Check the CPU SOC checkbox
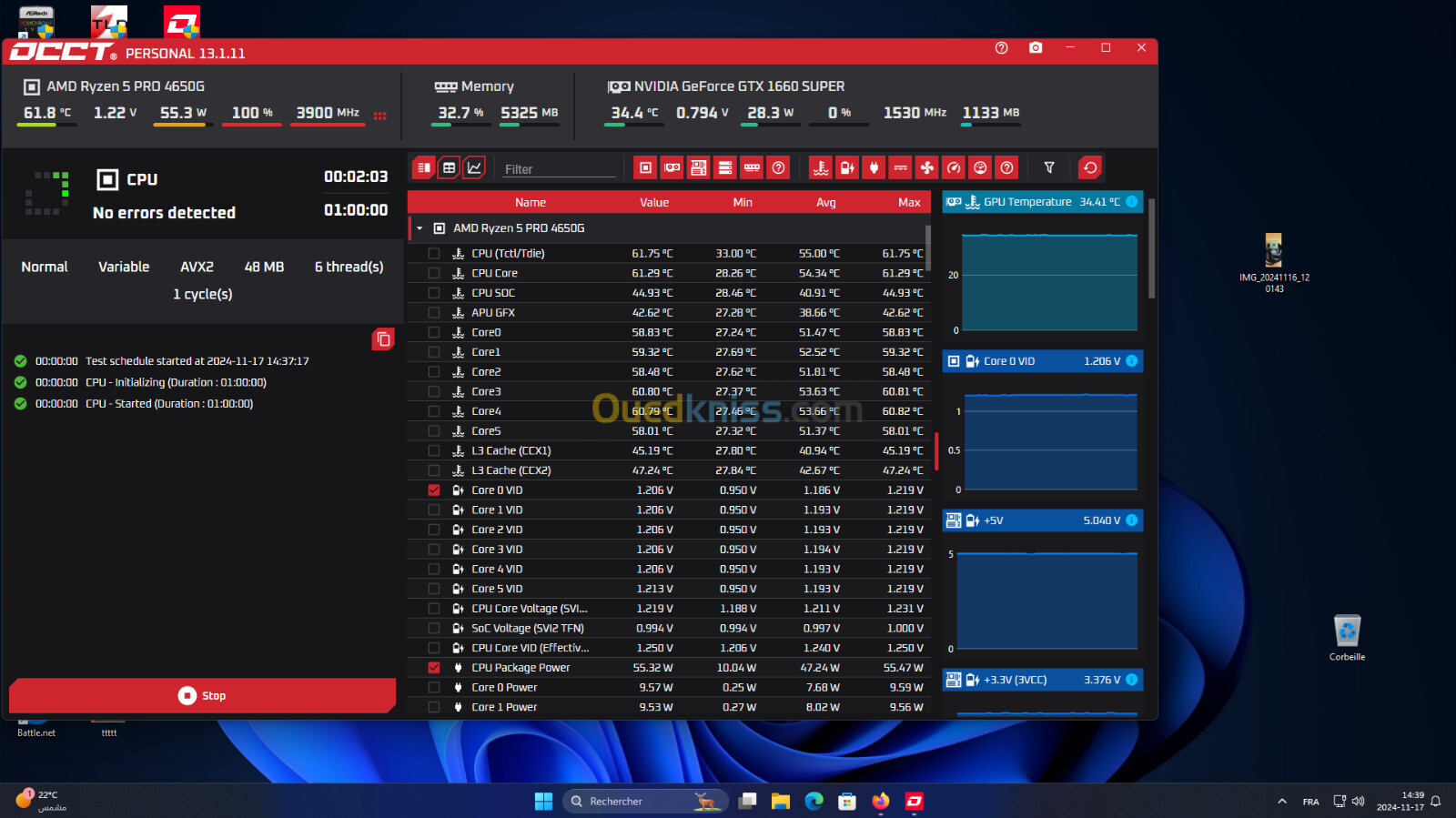The height and width of the screenshot is (818, 1456). [434, 293]
